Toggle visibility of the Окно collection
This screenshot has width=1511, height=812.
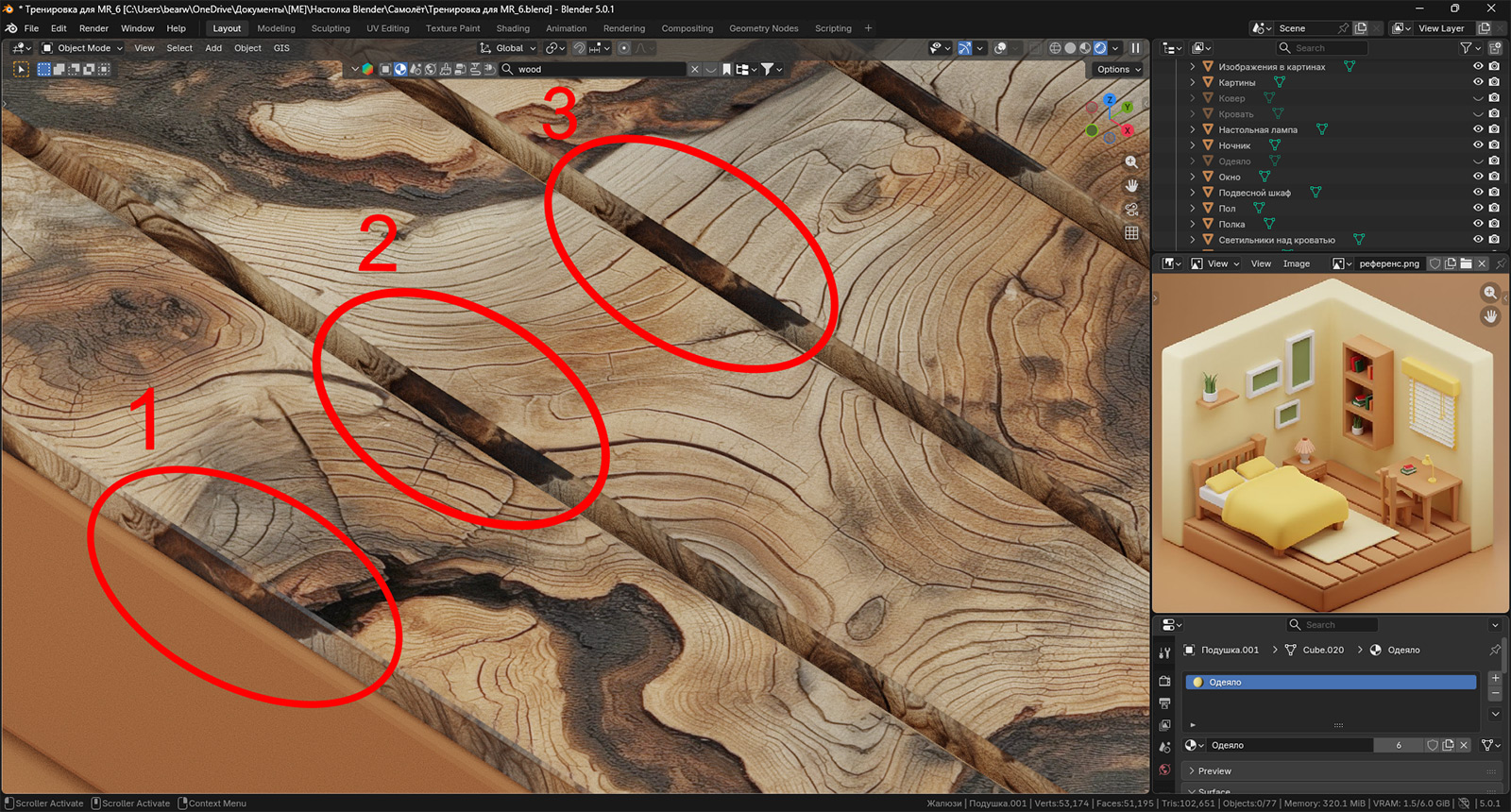(1478, 177)
